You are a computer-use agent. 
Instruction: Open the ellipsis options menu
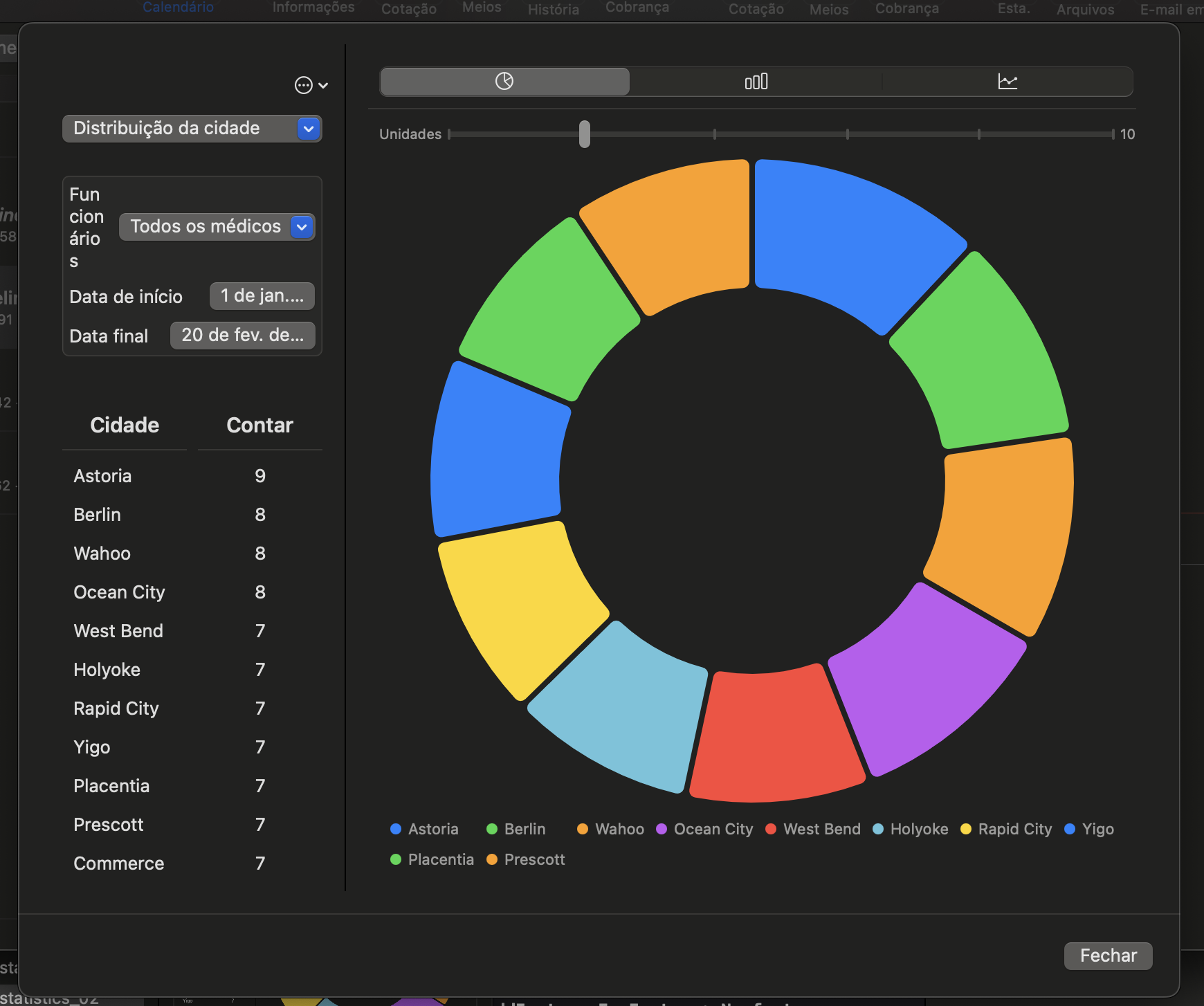tap(311, 85)
